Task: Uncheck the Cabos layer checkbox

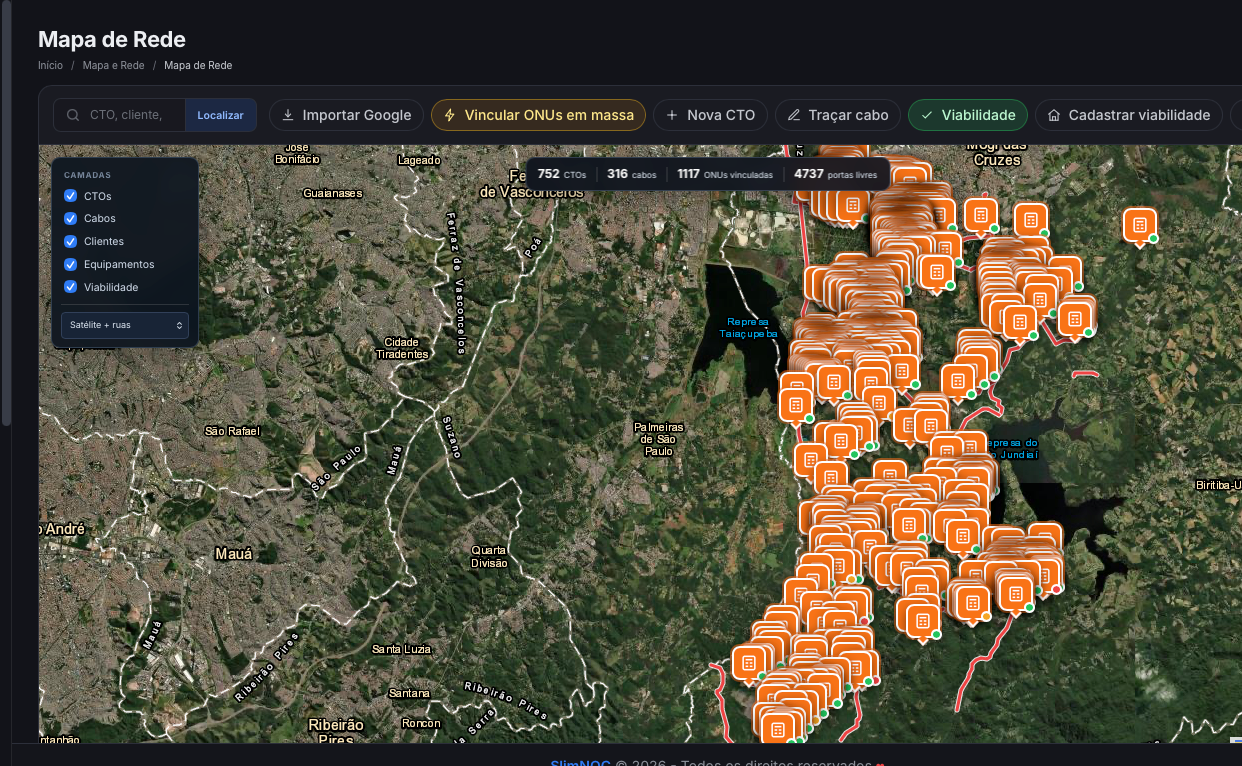Action: 71,218
